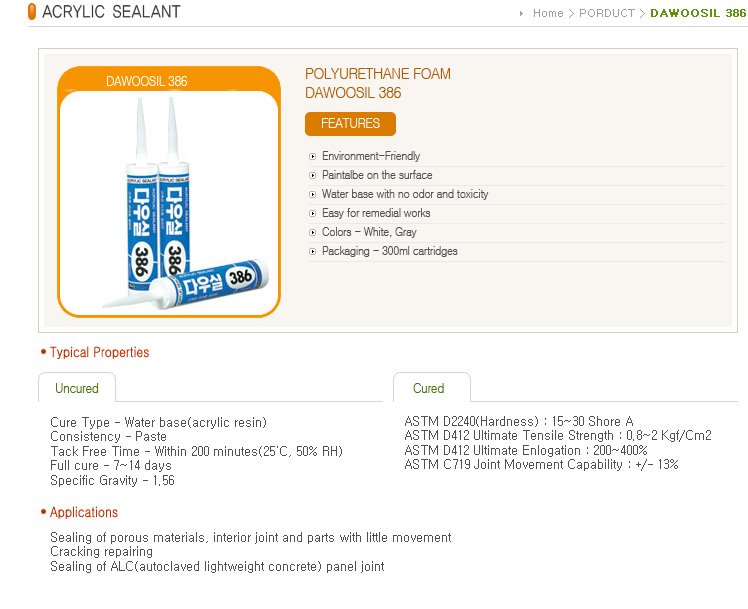Click the bullet icon beside Environment-Friendly
The height and width of the screenshot is (609, 748).
[312, 156]
